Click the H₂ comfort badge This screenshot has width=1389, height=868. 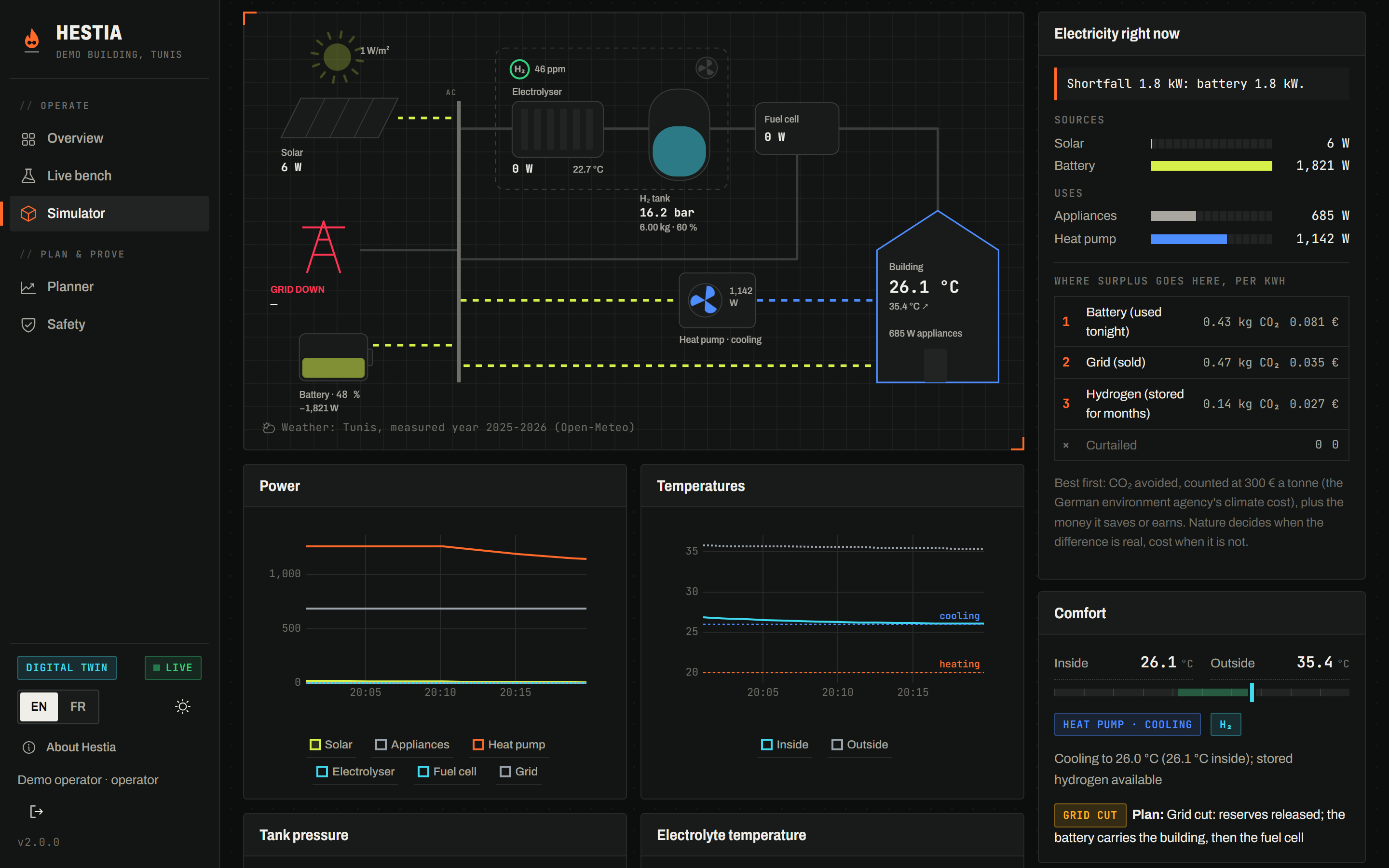1226,724
